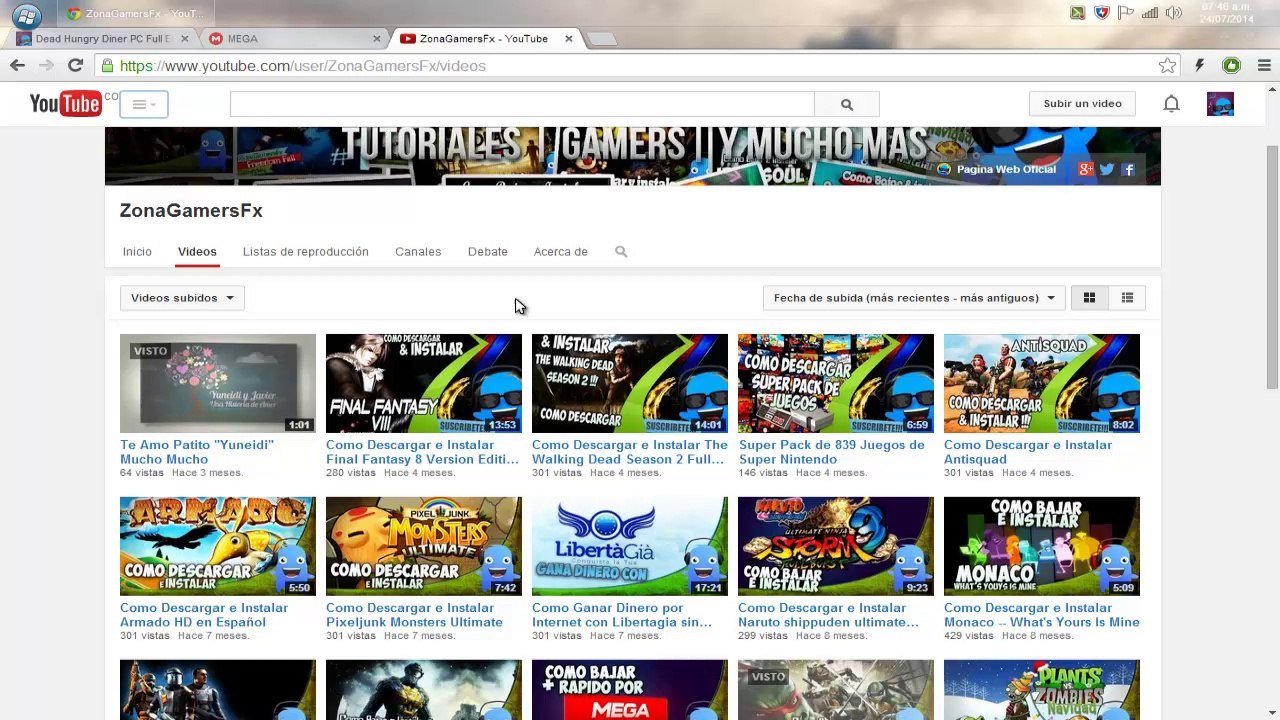
Task: Open the Debate tab
Action: point(488,252)
